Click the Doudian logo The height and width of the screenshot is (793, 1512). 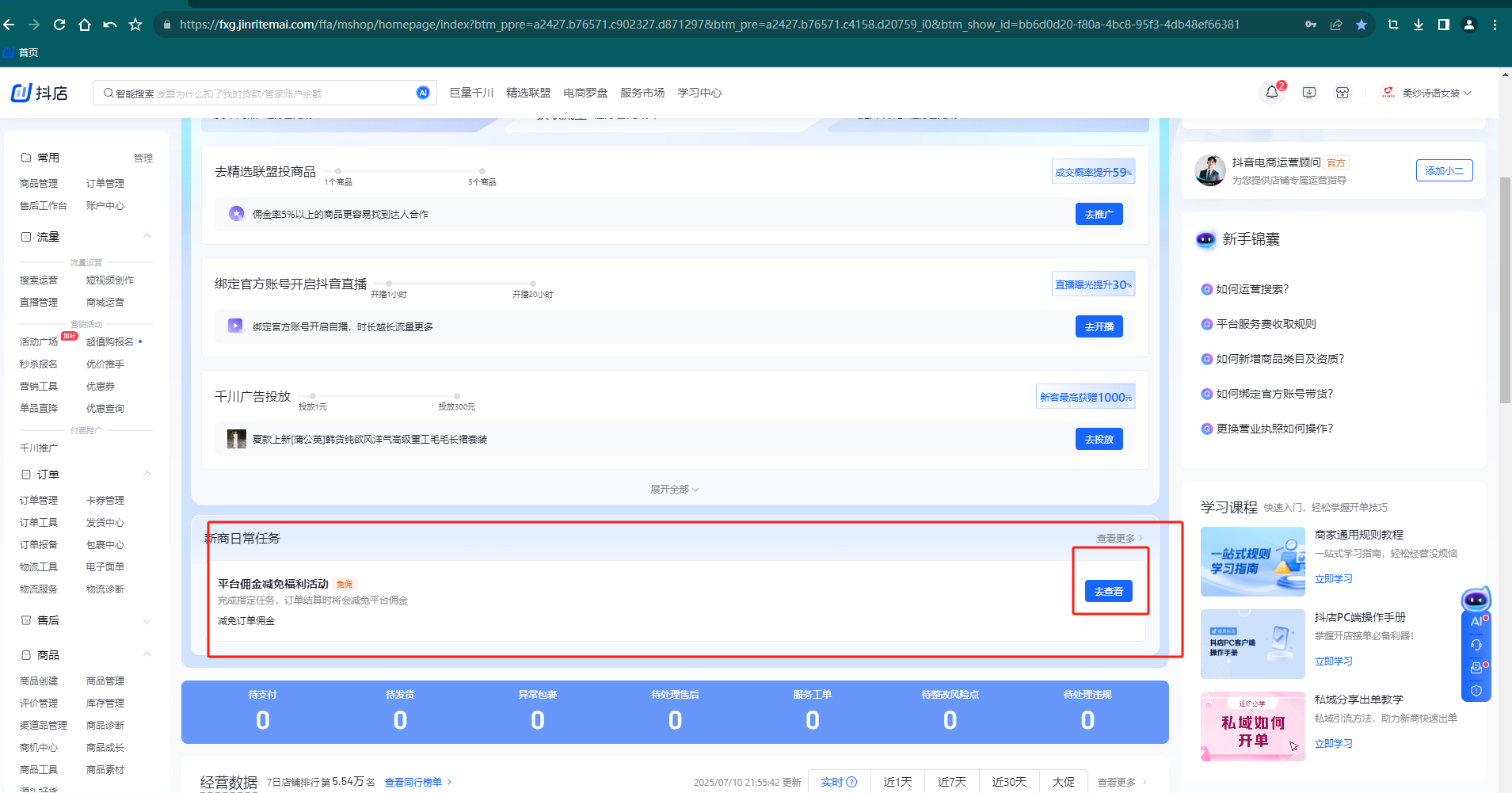point(40,93)
